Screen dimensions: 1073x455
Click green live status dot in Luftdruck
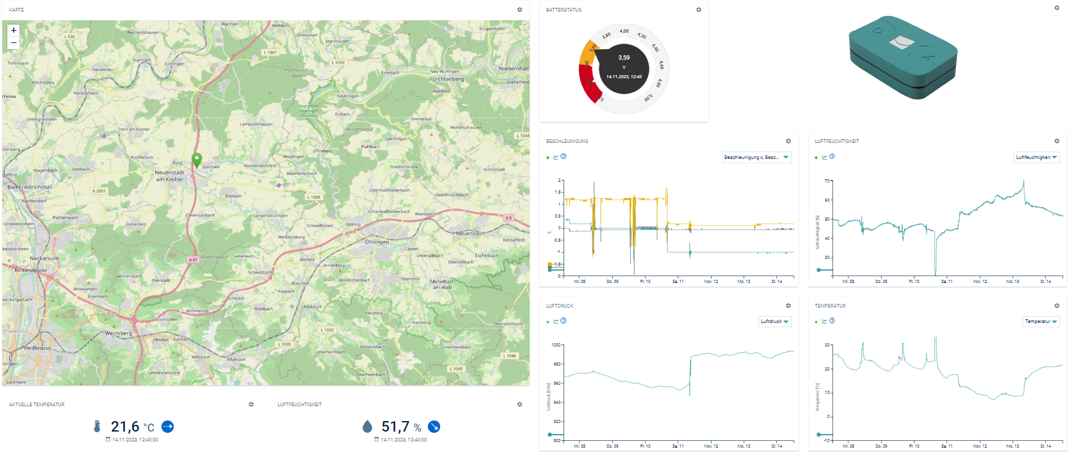548,321
